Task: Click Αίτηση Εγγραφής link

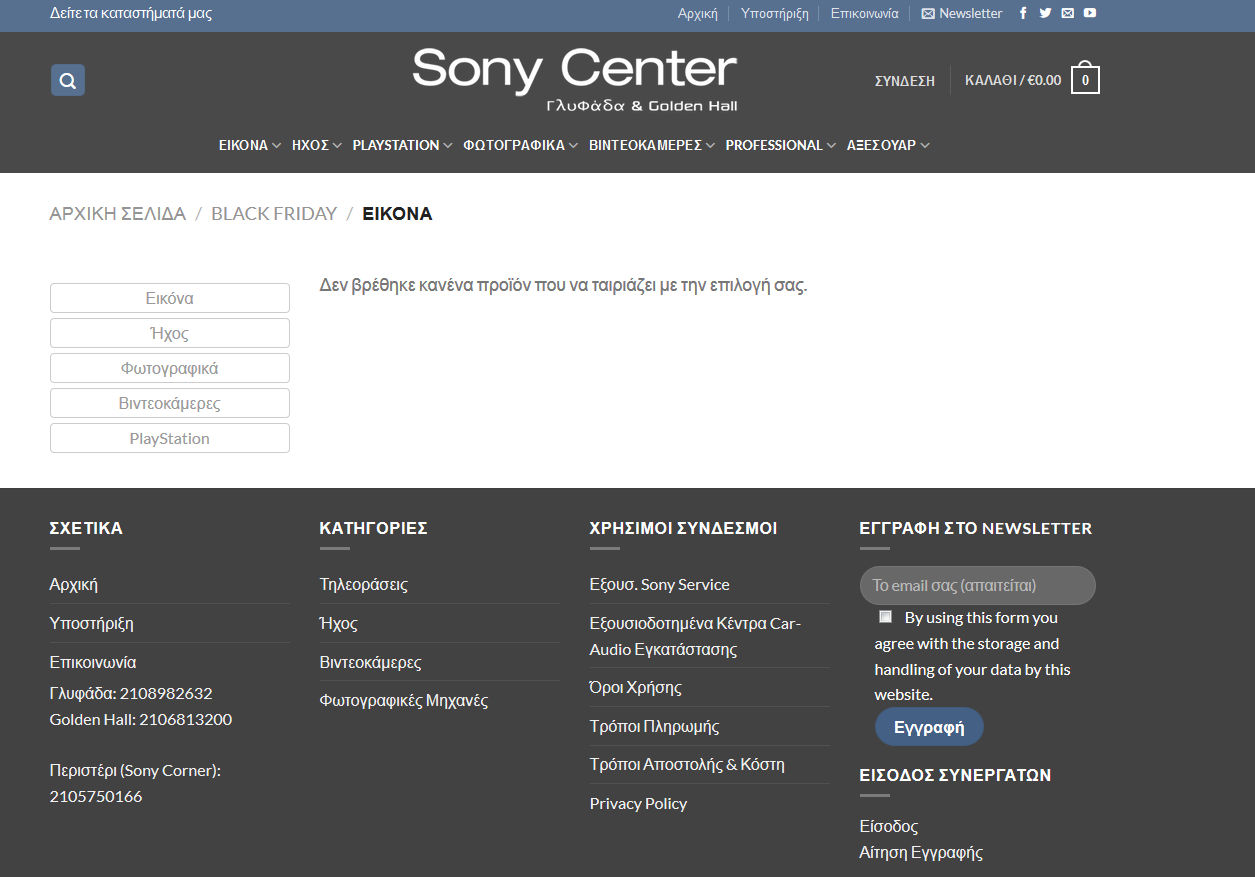Action: 922,852
